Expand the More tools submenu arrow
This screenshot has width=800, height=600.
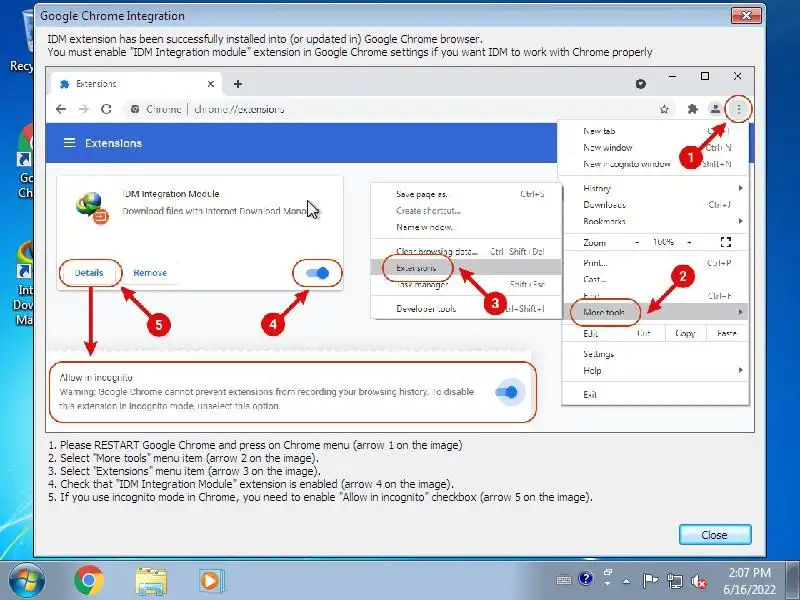coord(740,312)
